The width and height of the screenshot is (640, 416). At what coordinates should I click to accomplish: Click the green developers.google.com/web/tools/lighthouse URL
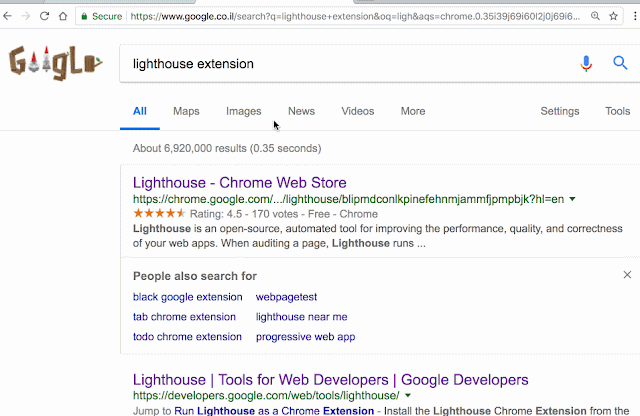(x=266, y=395)
